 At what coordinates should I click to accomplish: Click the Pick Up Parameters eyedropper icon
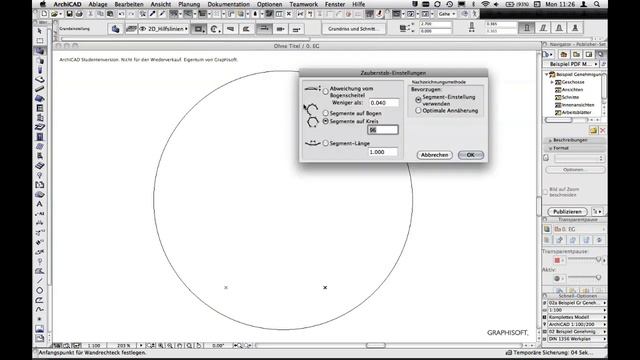(153, 14)
